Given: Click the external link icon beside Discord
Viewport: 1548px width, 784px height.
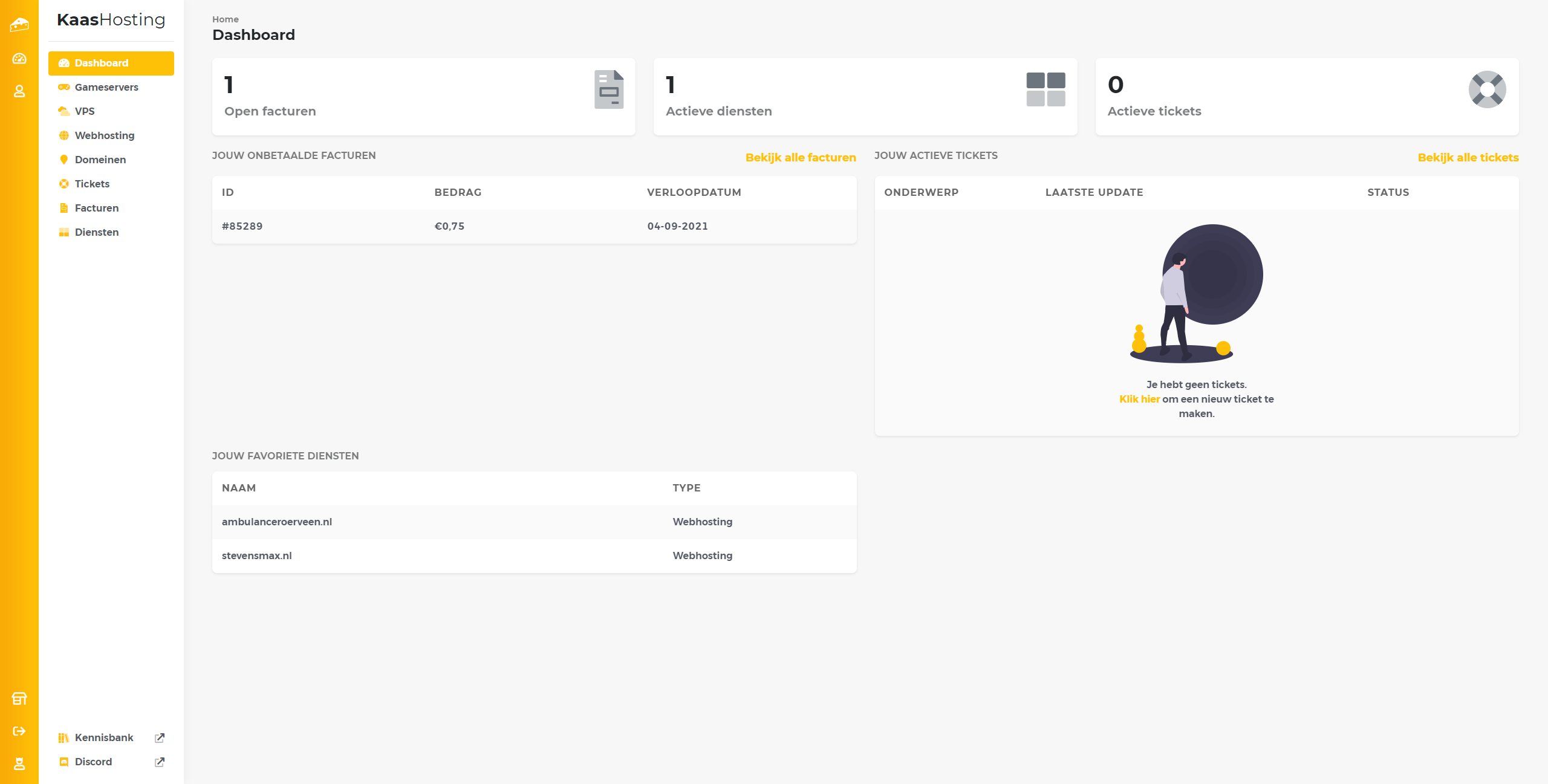Looking at the screenshot, I should pos(160,762).
